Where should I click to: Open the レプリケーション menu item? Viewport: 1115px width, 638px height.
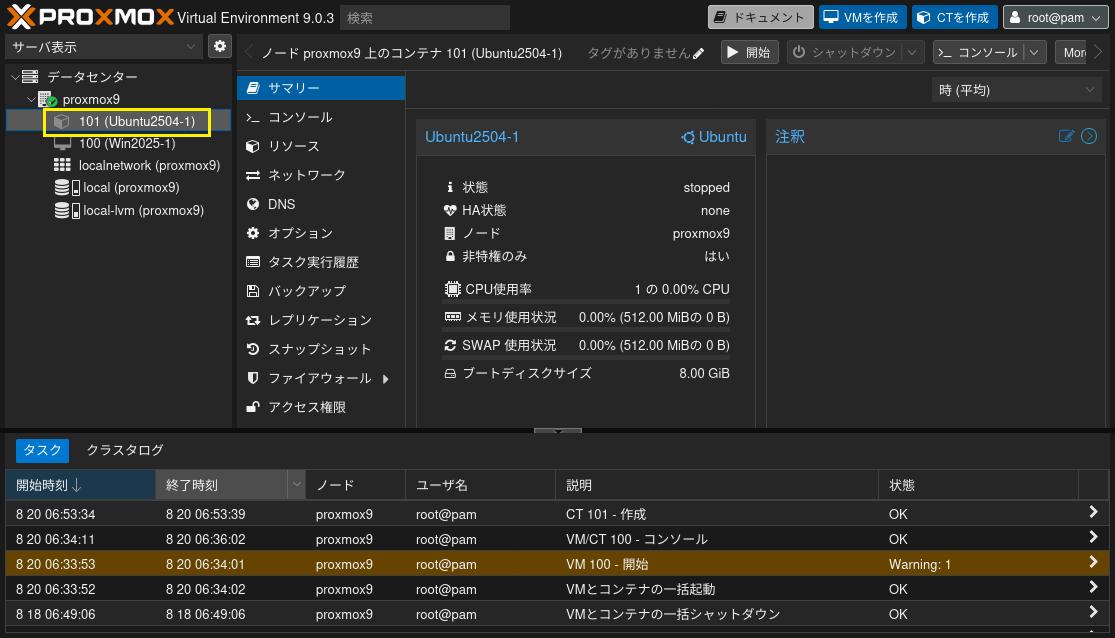tap(321, 320)
